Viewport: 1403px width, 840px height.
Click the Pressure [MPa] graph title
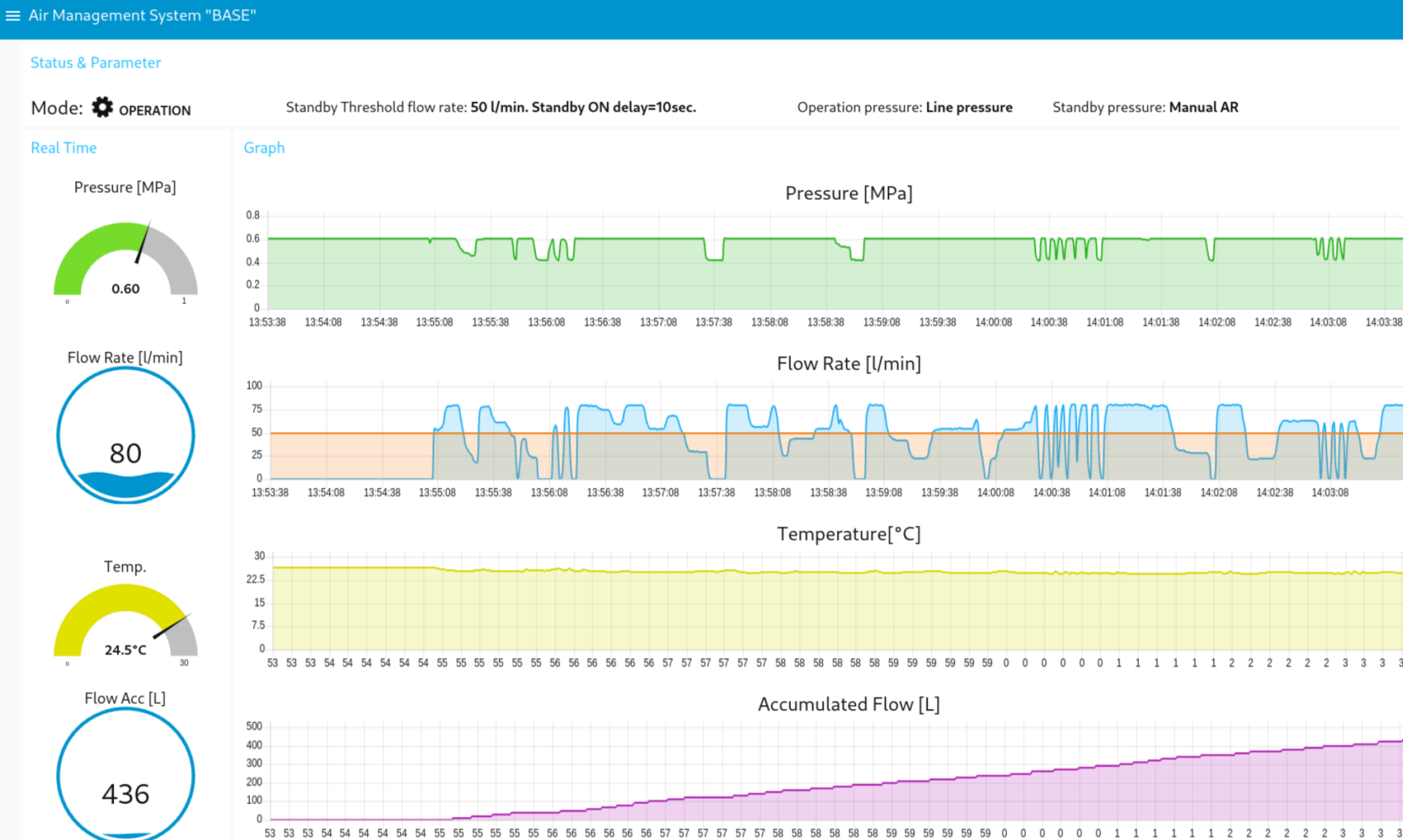848,193
